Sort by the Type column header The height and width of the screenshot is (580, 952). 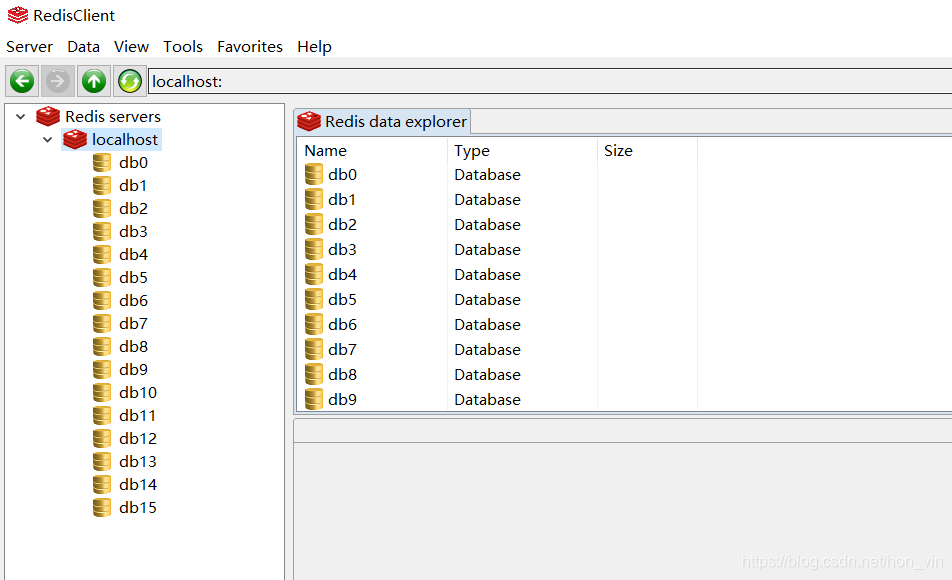(x=471, y=150)
